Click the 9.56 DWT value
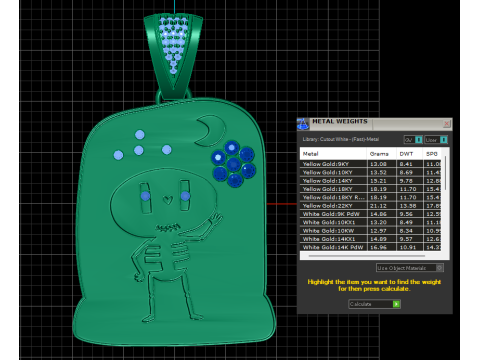The height and width of the screenshot is (360, 480). click(x=406, y=214)
